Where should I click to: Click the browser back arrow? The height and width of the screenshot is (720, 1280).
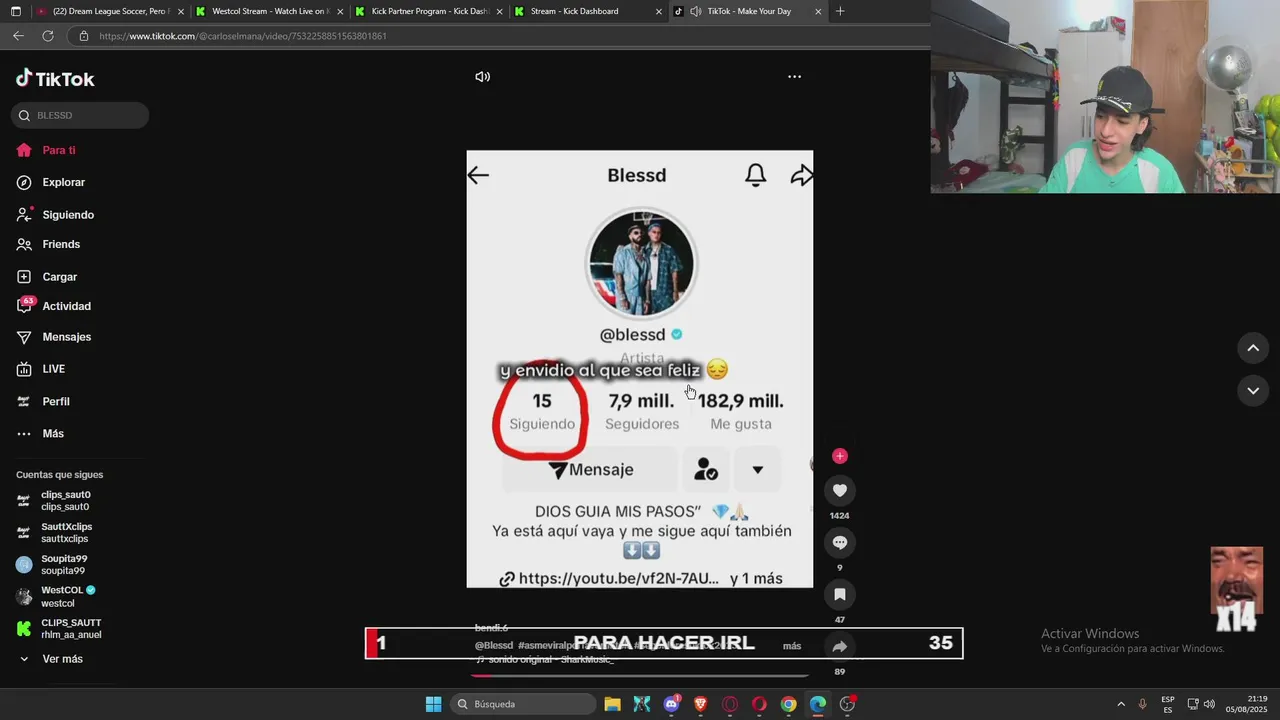point(18,36)
